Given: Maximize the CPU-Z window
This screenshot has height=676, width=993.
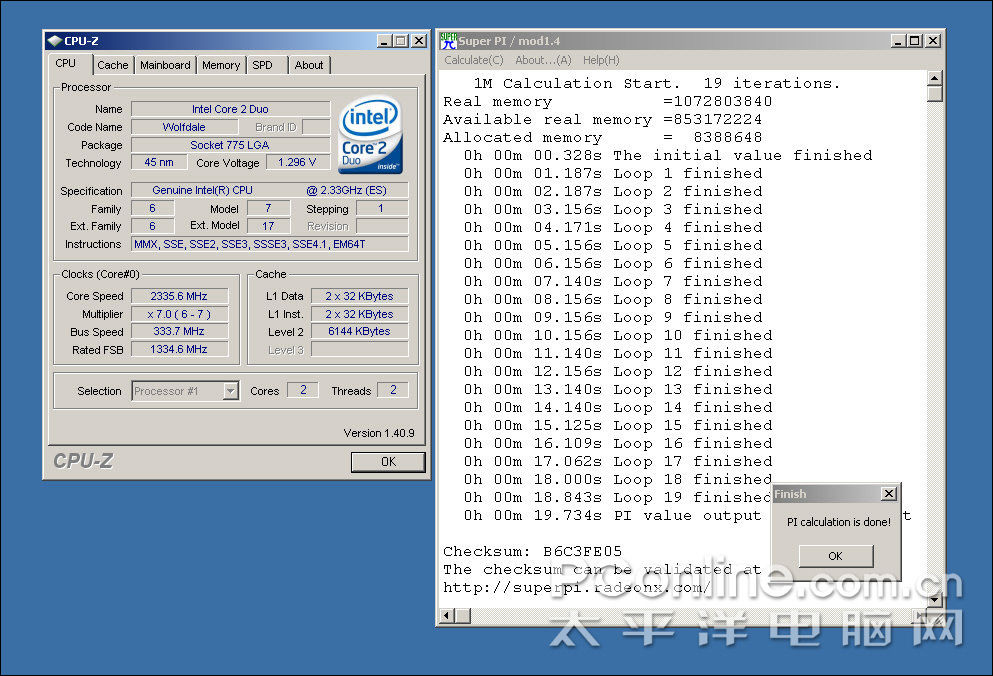Looking at the screenshot, I should [x=401, y=41].
